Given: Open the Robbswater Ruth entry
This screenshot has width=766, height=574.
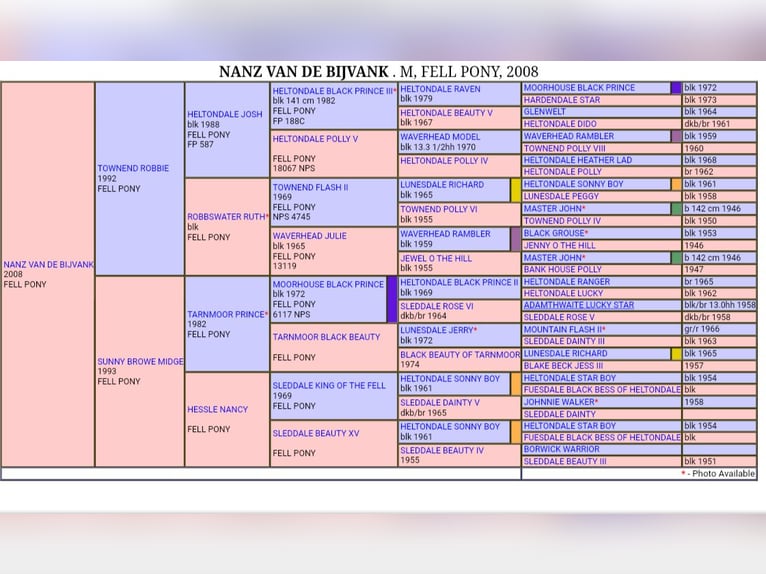Looking at the screenshot, I should [226, 216].
